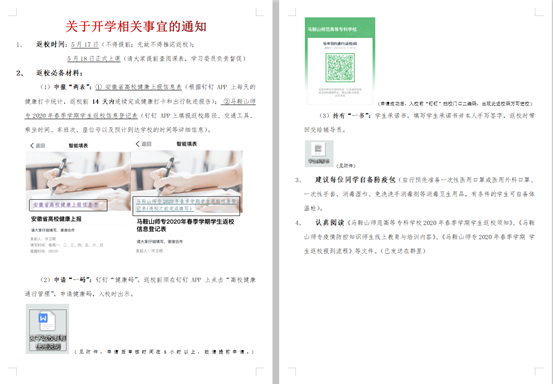Open the small embedded attachment icon above 见附件
Image resolution: width=553 pixels, height=384 pixels.
[319, 153]
